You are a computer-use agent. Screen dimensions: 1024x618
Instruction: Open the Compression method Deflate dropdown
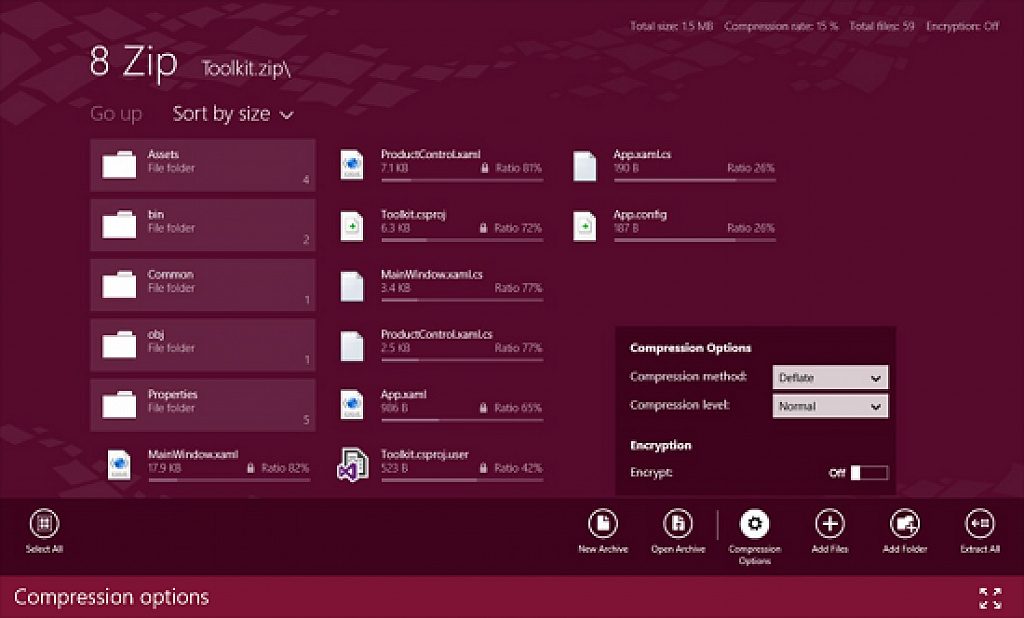point(830,377)
